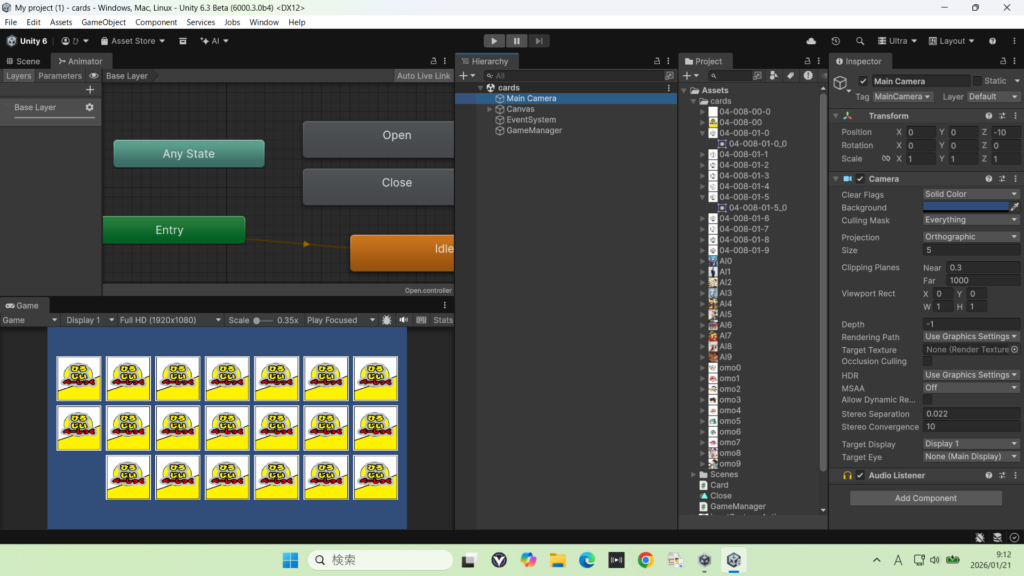Disable the Audio Listener component checkbox

[860, 476]
